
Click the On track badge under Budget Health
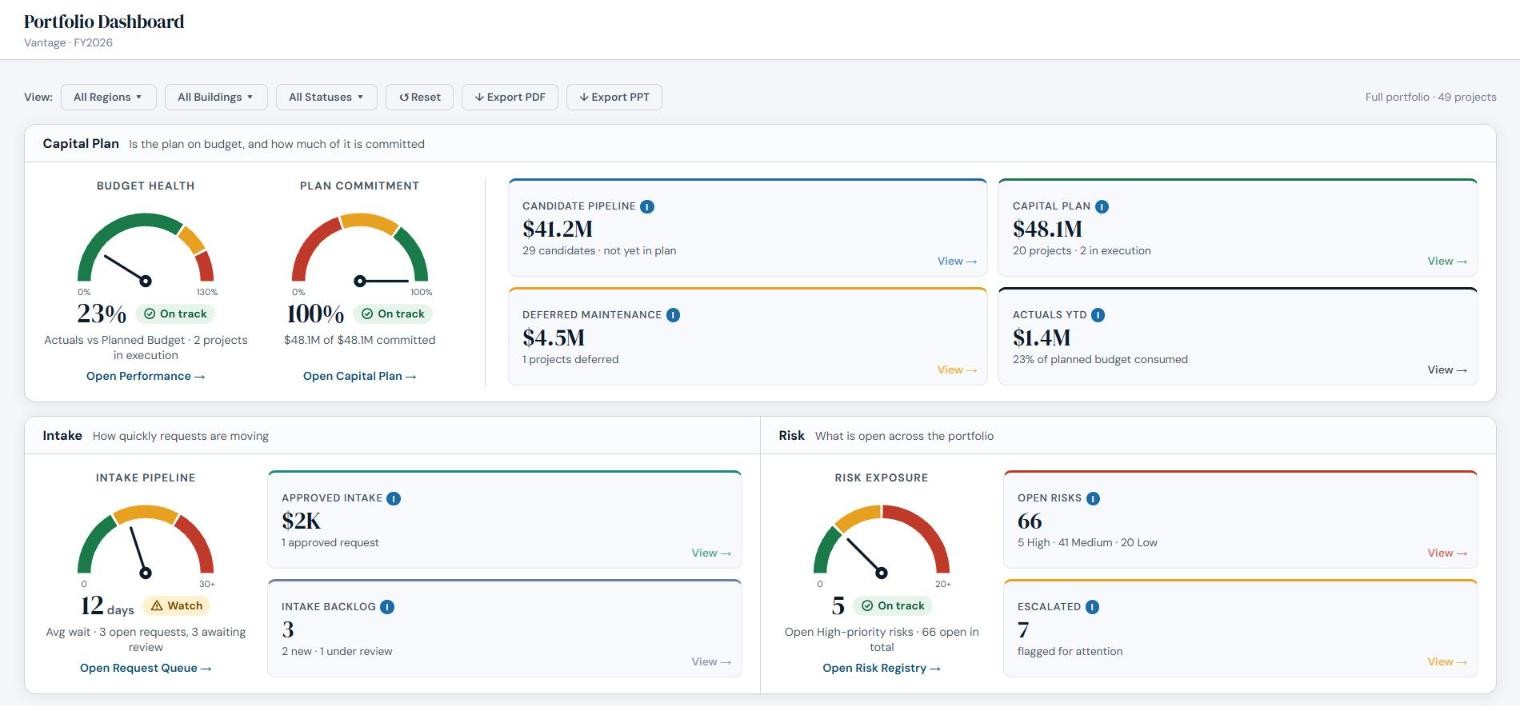tap(175, 314)
